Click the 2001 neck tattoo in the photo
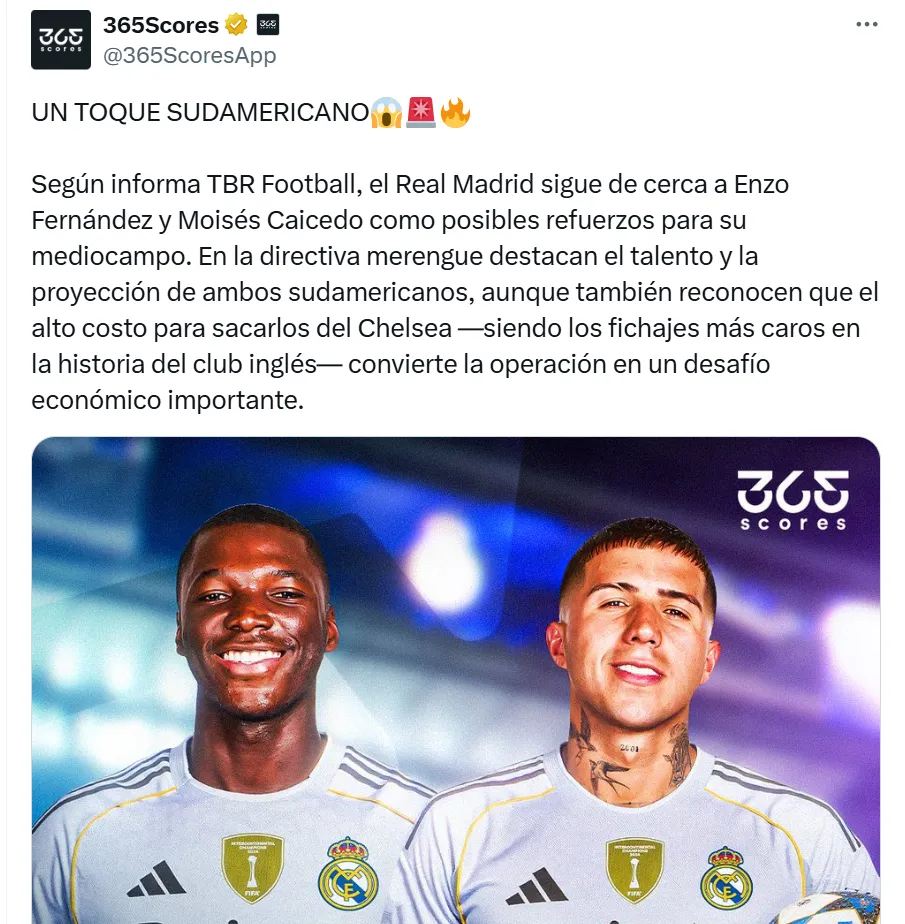905x924 pixels. 629,747
